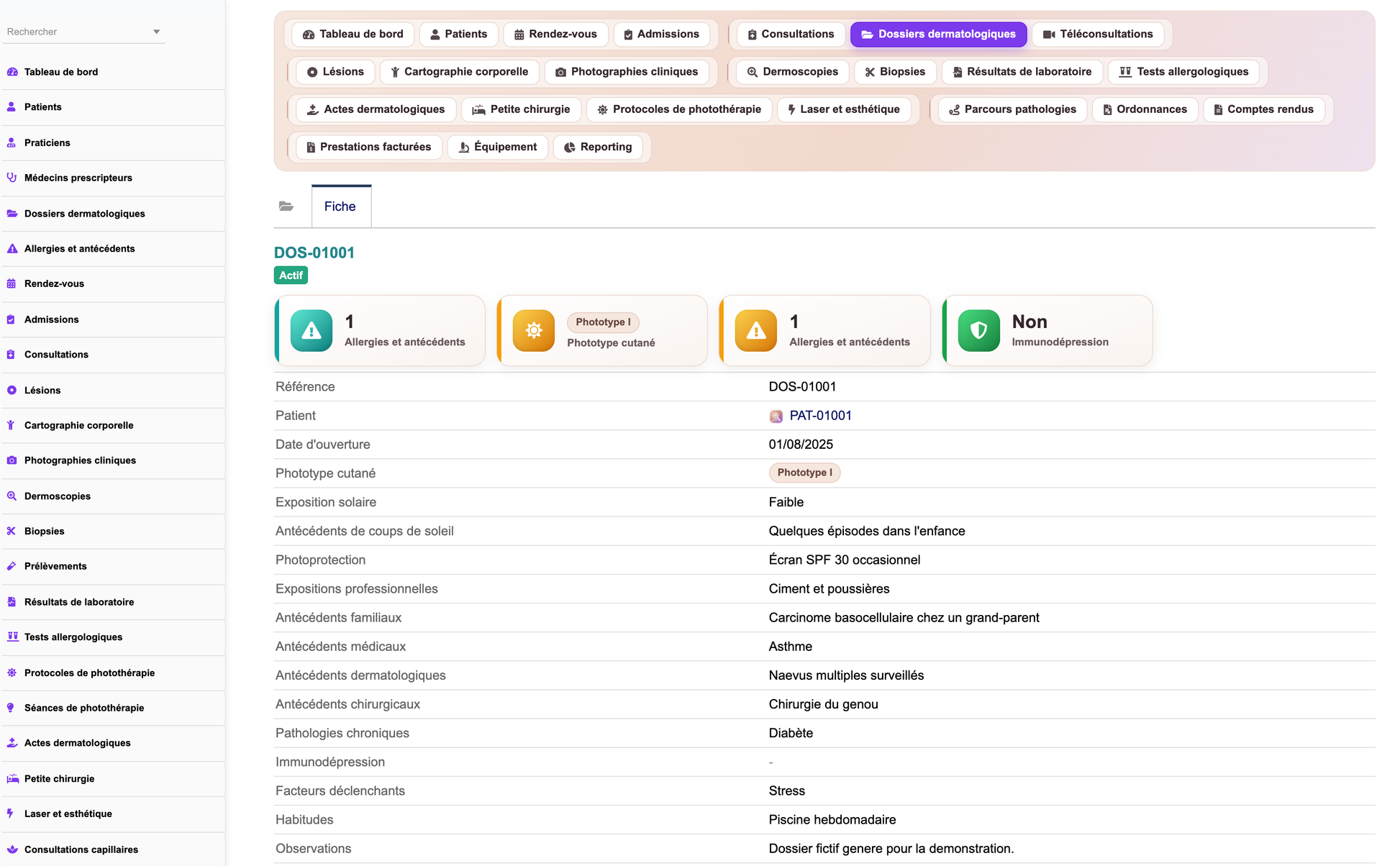Image resolution: width=1400 pixels, height=866 pixels.
Task: Click the Phototype I badge in details row
Action: 804,473
